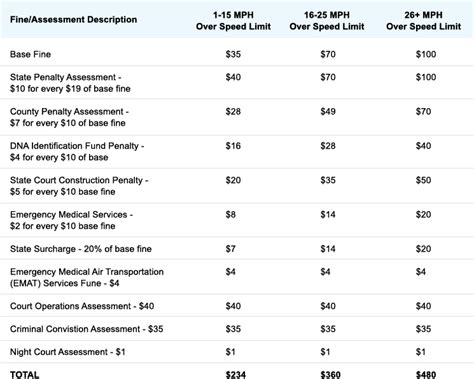Select the Court Operations Assessment label
This screenshot has width=474, height=379.
click(82, 306)
